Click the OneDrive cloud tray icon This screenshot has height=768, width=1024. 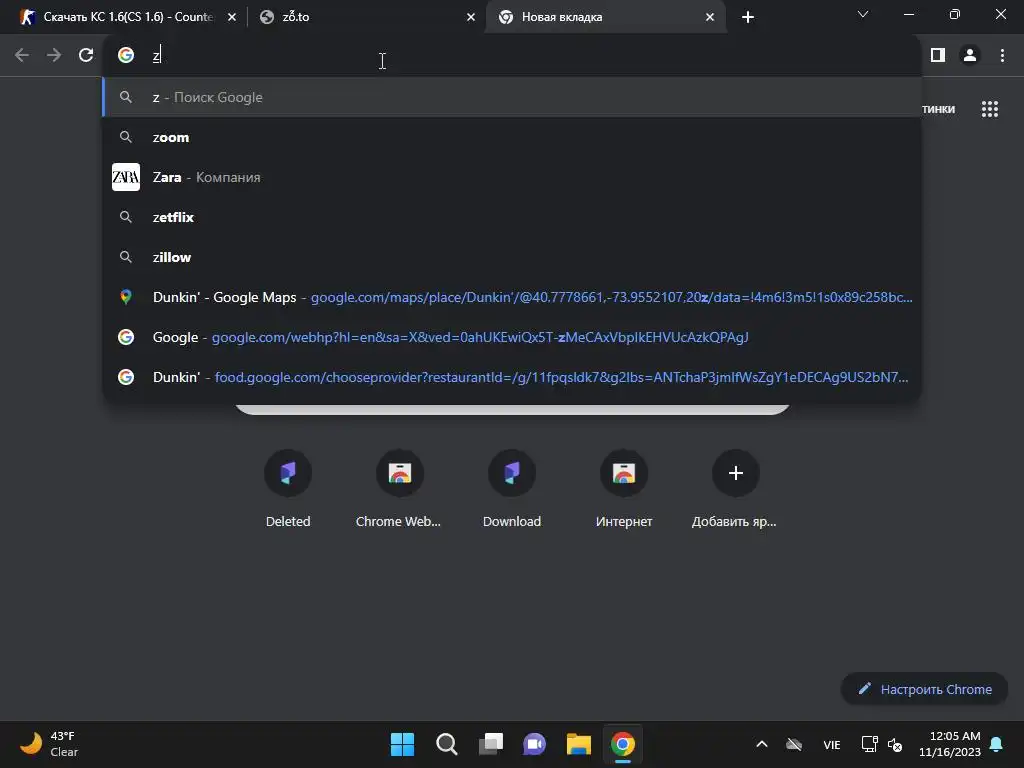794,744
